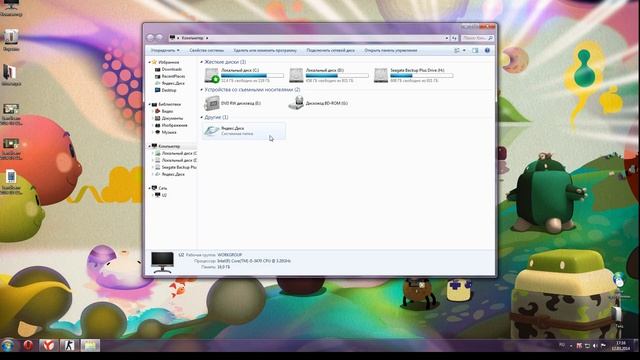Collapse Избранное in the navigation pane
640x360 pixels.
[x=149, y=62]
